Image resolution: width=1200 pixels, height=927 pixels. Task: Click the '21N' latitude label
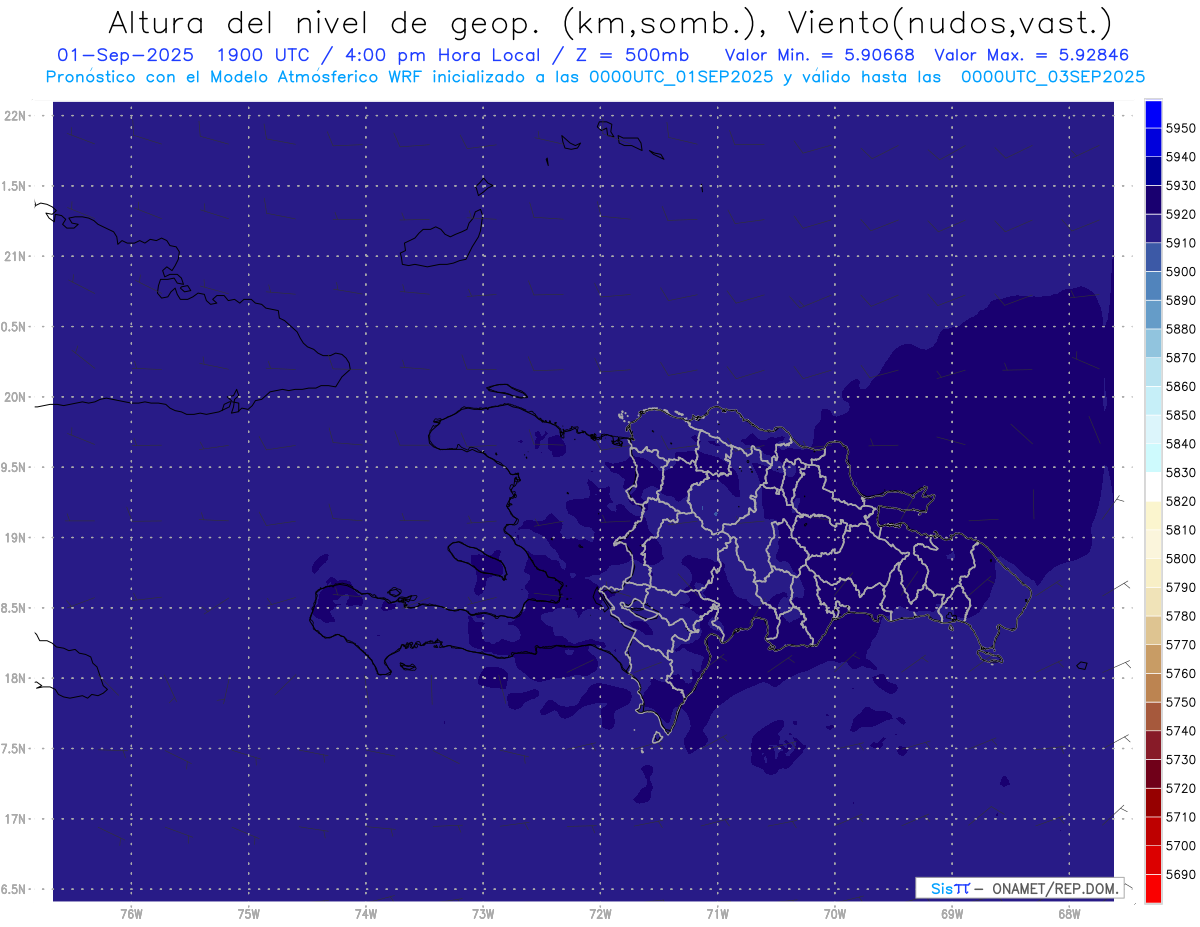16,256
